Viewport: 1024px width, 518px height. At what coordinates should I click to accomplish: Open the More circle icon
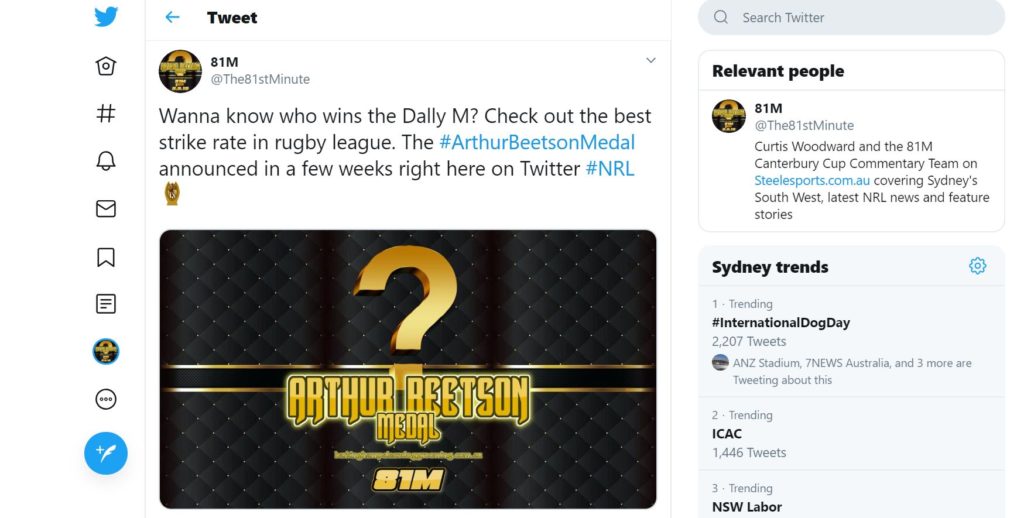coord(106,399)
